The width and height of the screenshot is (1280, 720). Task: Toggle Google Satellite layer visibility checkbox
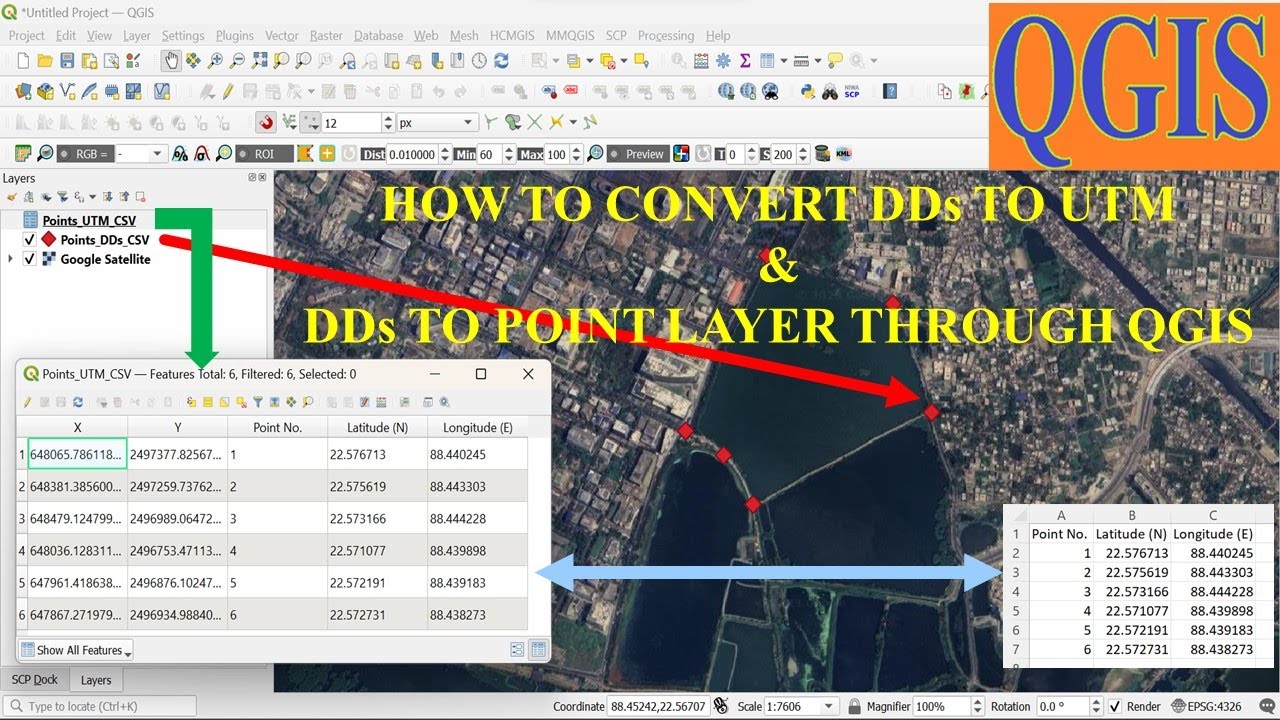[29, 259]
